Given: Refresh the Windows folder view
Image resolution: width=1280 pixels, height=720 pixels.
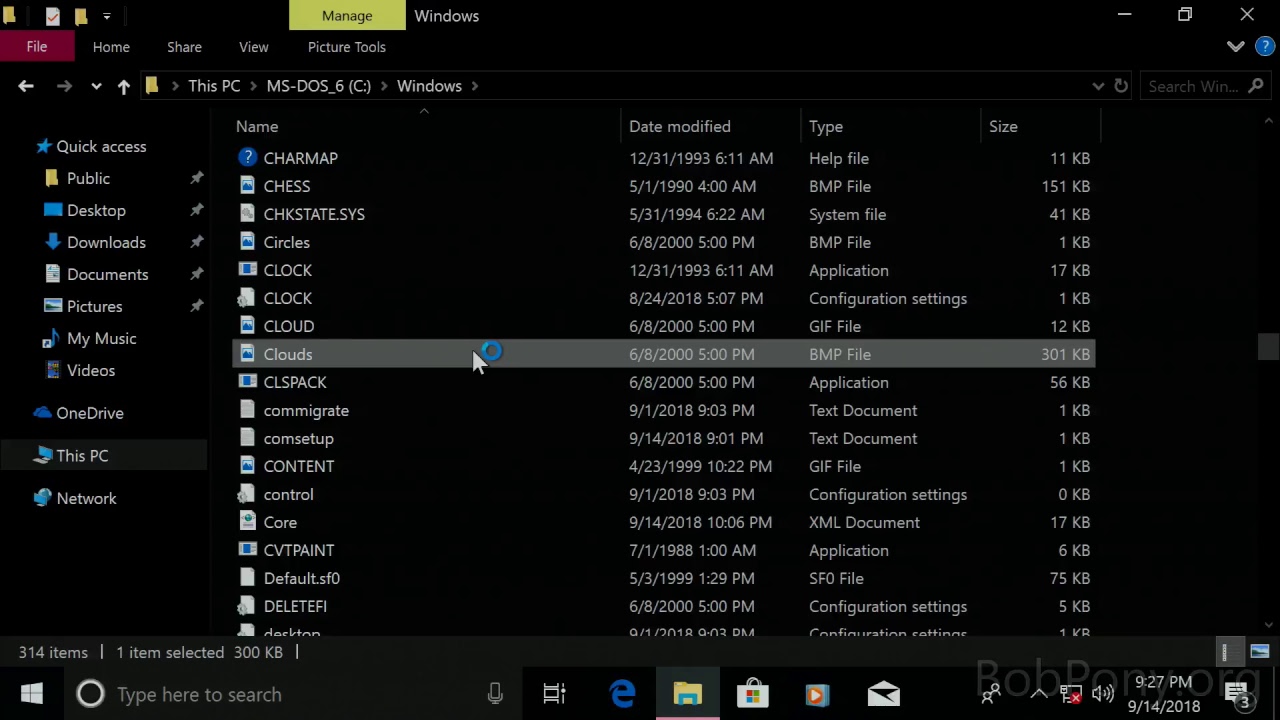Looking at the screenshot, I should tap(1121, 86).
